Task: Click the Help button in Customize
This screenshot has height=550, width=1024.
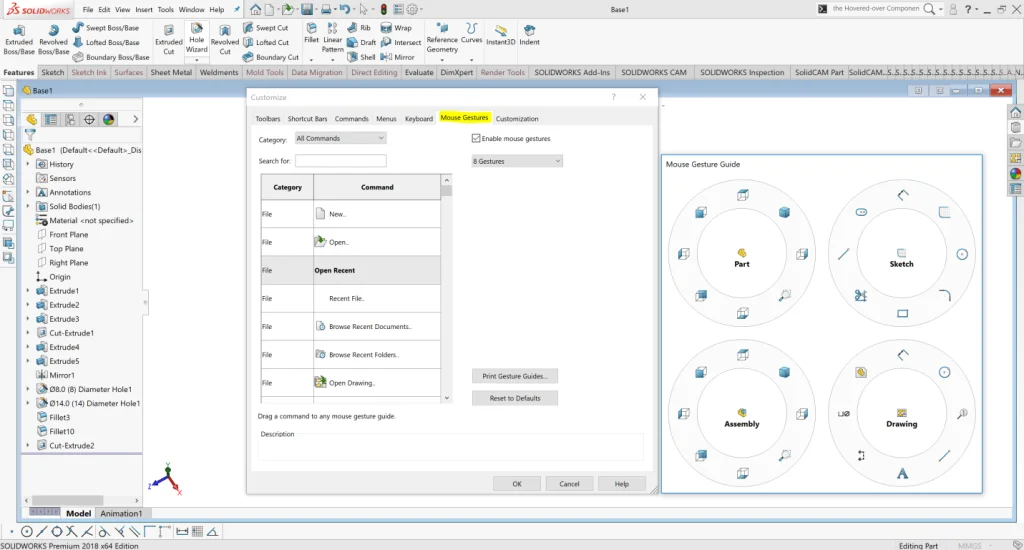Action: click(x=621, y=484)
